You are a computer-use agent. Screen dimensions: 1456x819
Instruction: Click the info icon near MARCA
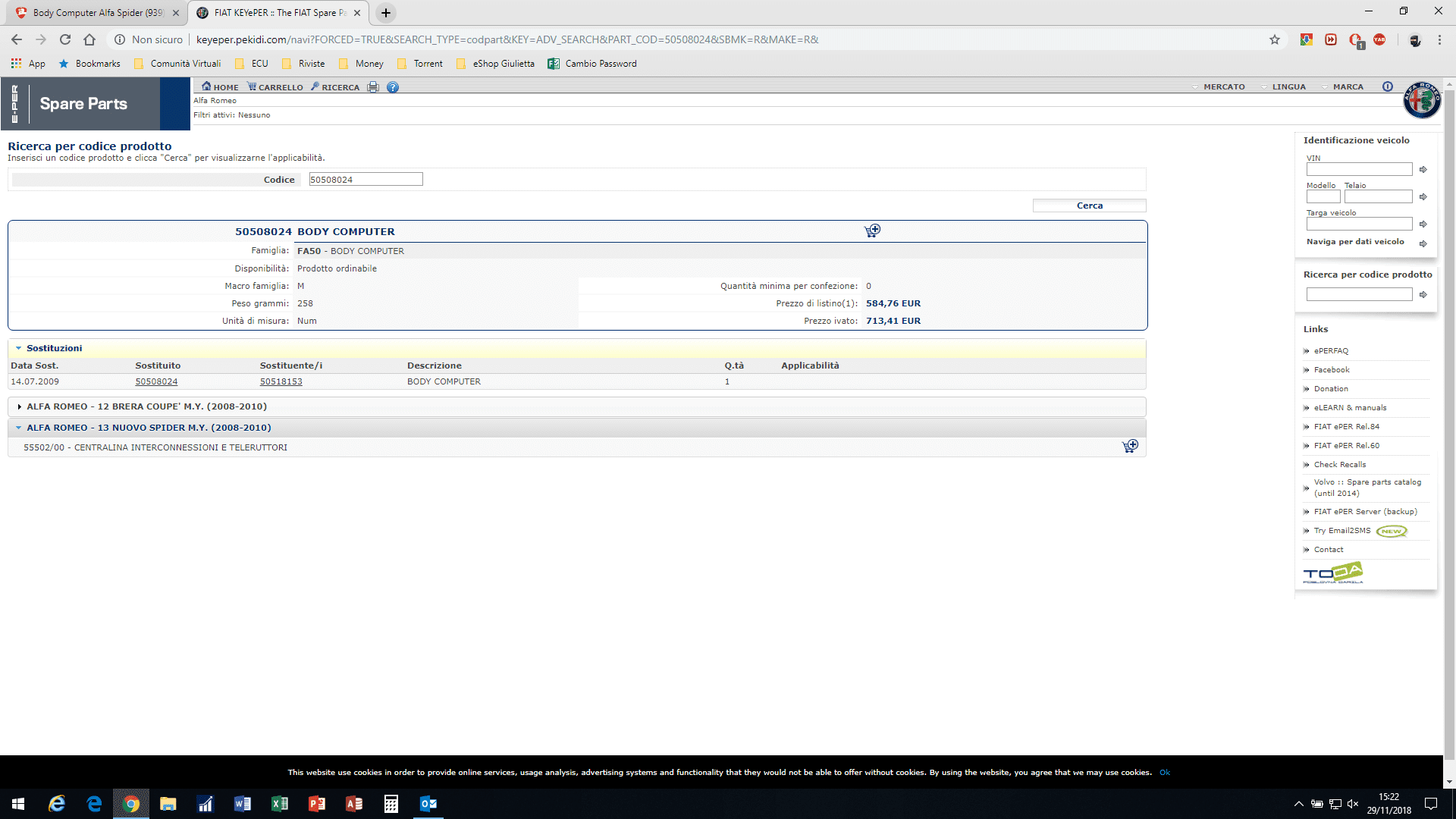(x=1388, y=86)
